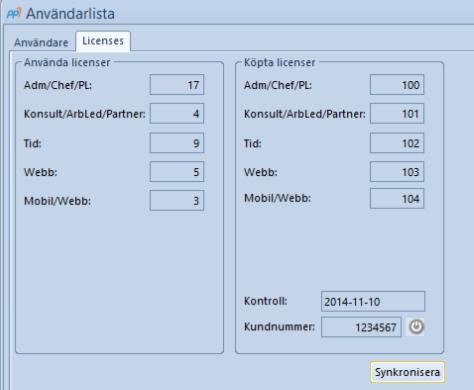Viewport: 474px width, 390px height.
Task: Switch to the Användare tab
Action: [x=41, y=43]
